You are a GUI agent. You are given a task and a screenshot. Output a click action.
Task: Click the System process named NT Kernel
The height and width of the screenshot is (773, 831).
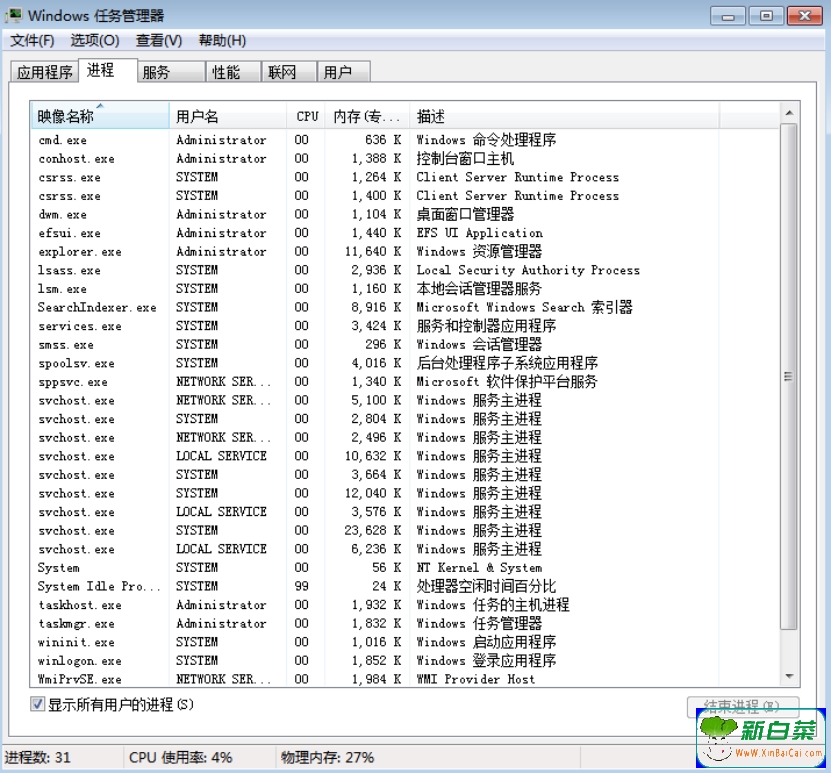click(x=405, y=567)
